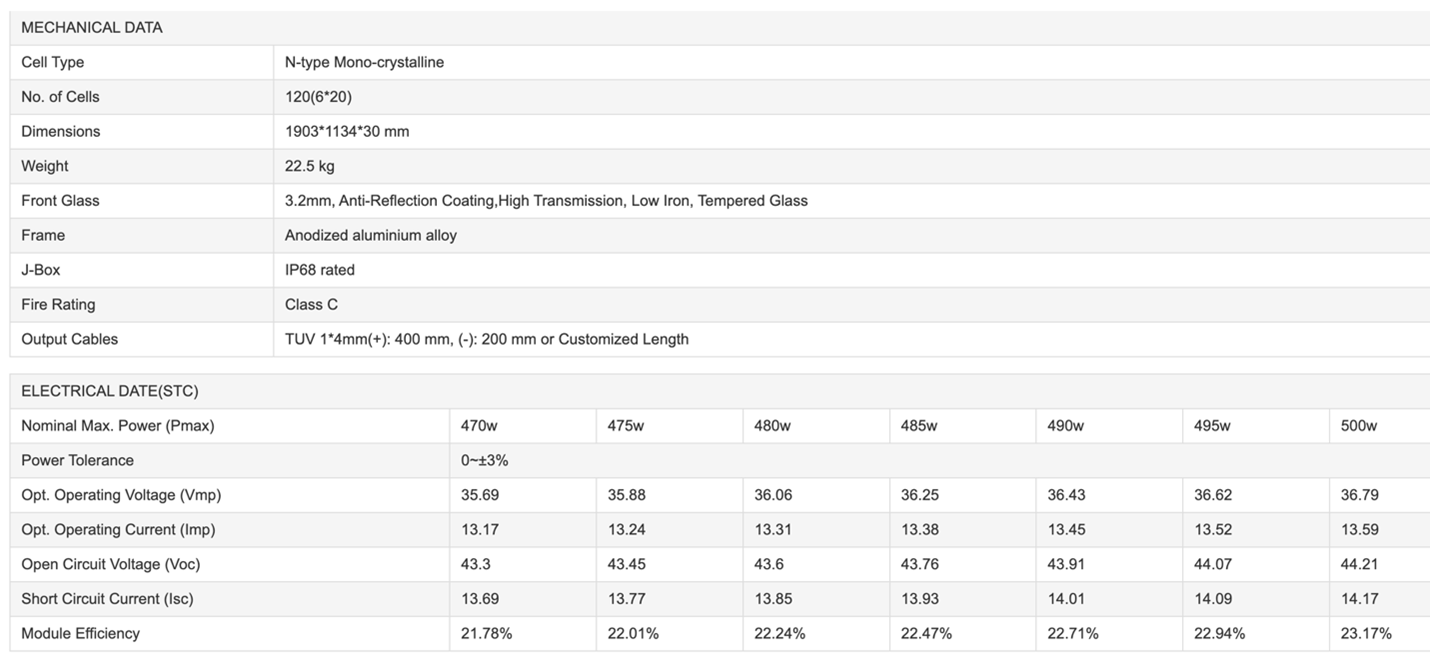
Task: Select the Front Glass description text
Action: (x=546, y=201)
